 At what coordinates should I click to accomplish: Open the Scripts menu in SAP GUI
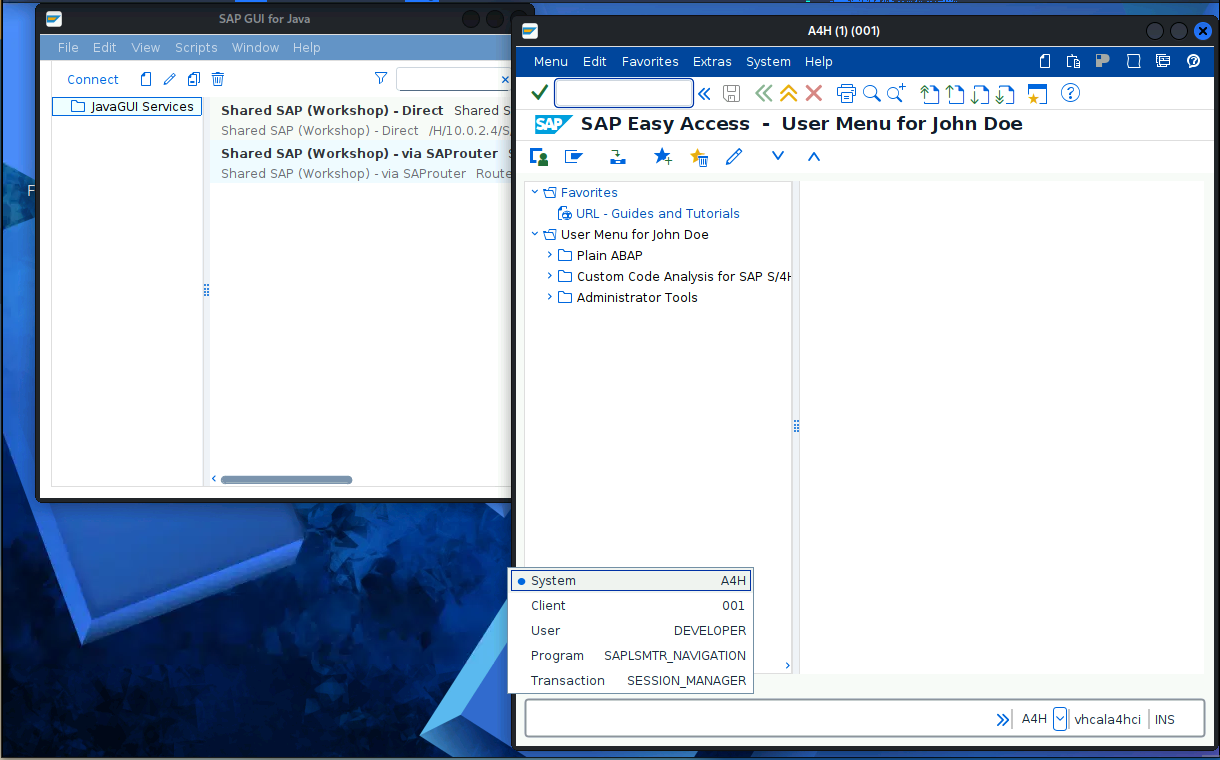[x=196, y=47]
